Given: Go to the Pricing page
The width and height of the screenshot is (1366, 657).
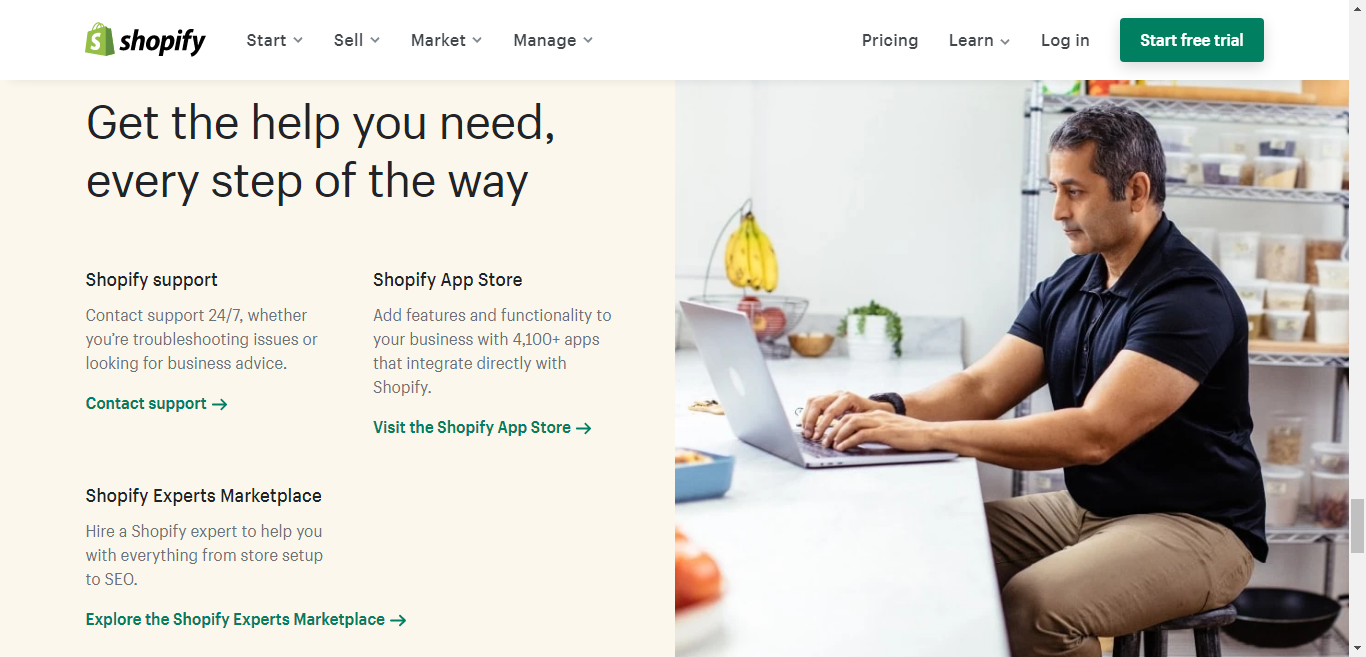Looking at the screenshot, I should coord(890,40).
